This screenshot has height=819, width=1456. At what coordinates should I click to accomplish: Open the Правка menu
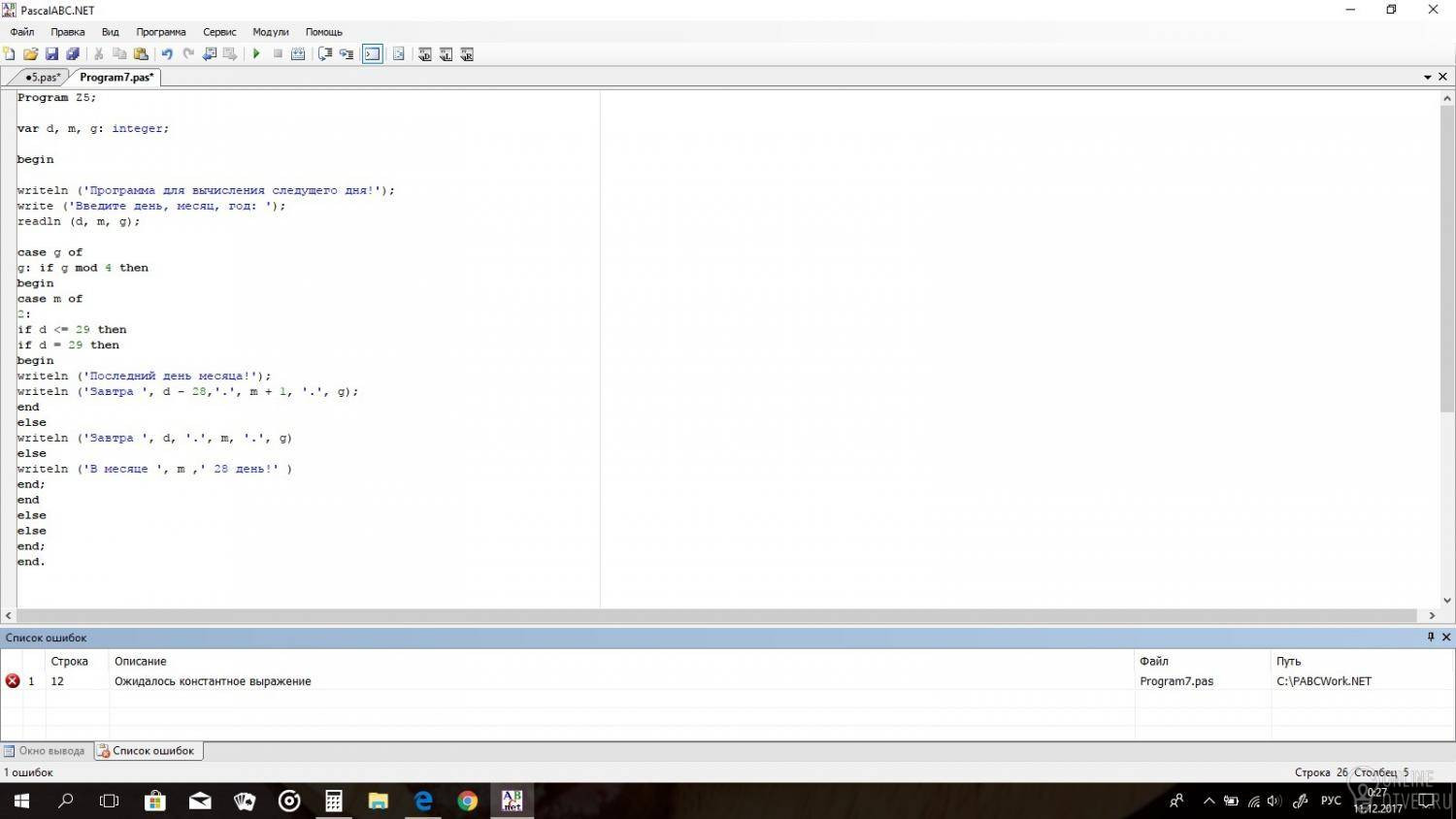[x=68, y=32]
